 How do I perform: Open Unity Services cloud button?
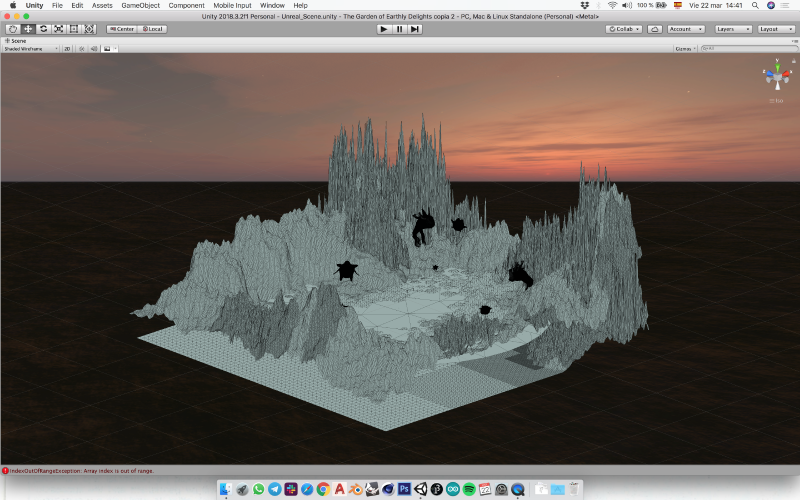coord(654,29)
